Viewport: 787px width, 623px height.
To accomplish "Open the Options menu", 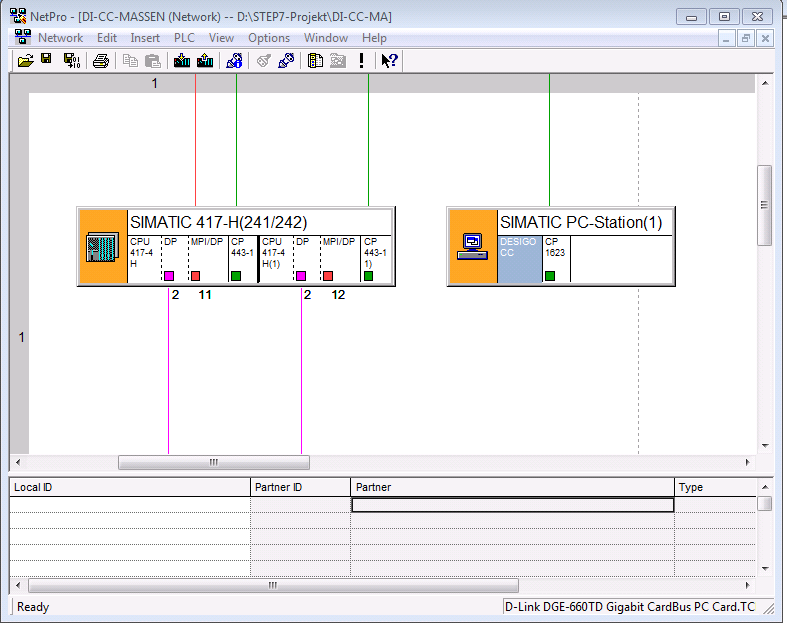I will coord(269,38).
